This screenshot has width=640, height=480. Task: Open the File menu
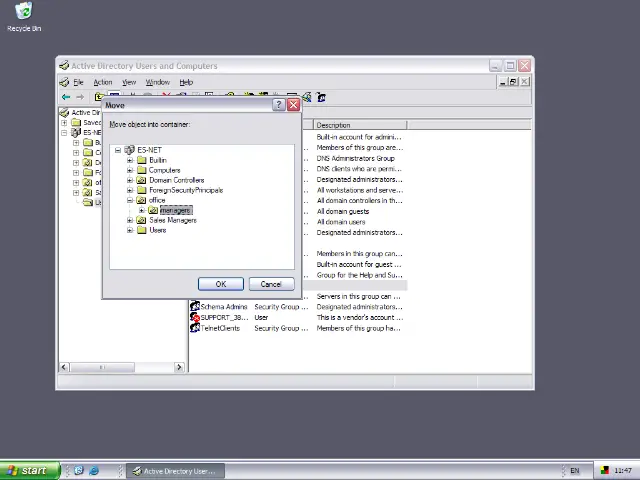[78, 82]
